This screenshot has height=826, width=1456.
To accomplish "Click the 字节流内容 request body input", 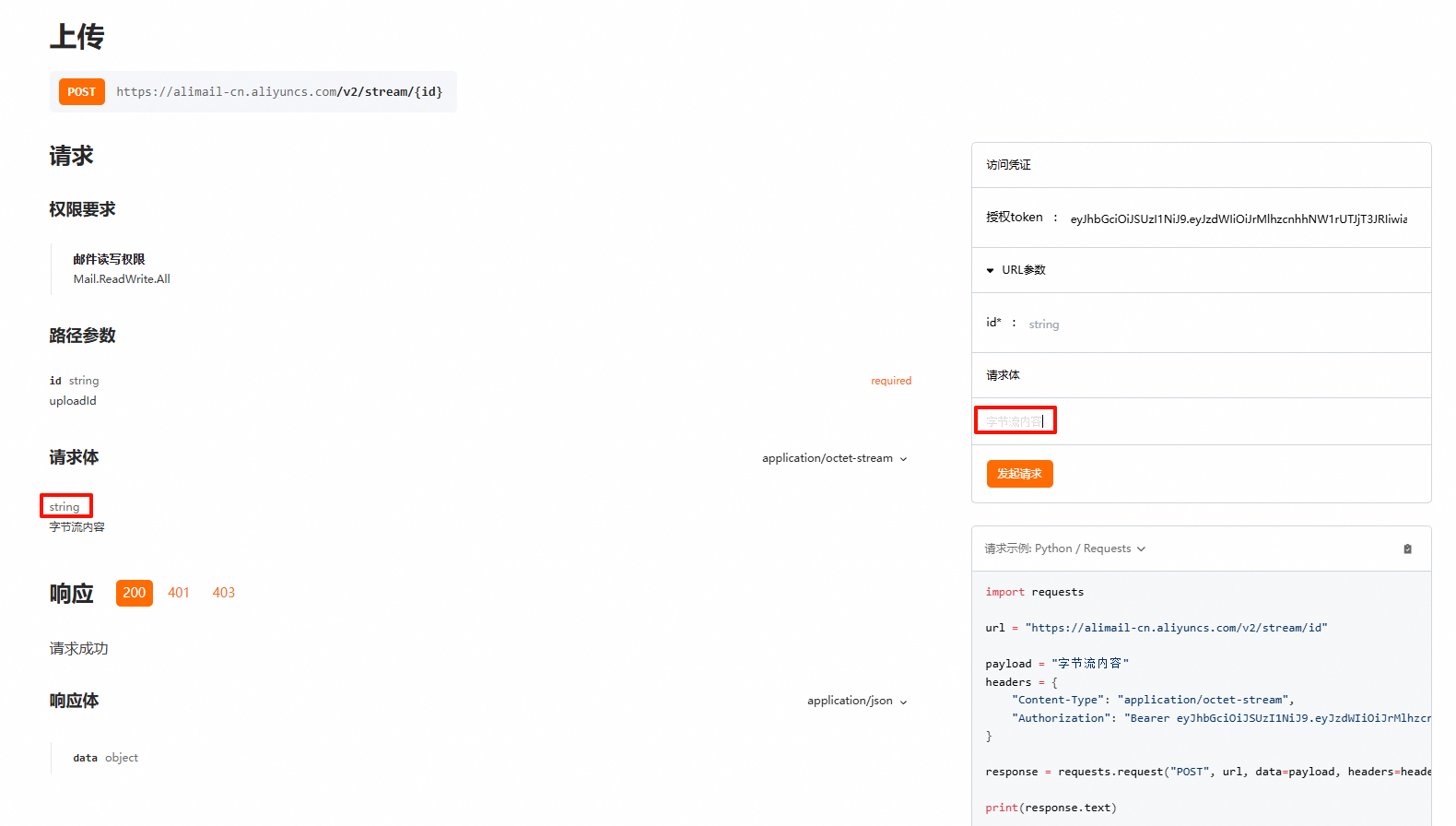I will 1016,421.
